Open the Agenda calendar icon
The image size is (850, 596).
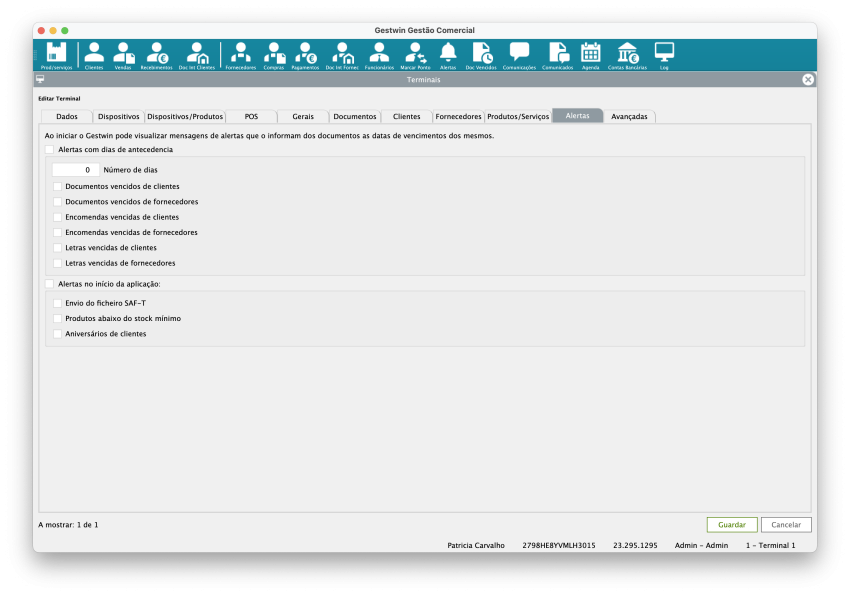590,54
